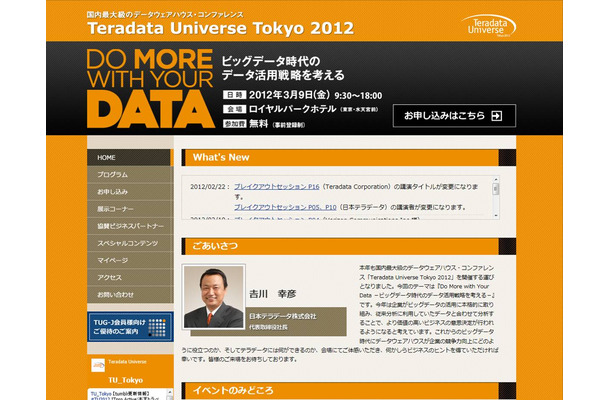Click the TUG-J会員様向け invitation banner
This screenshot has width=610, height=400.
coord(130,327)
